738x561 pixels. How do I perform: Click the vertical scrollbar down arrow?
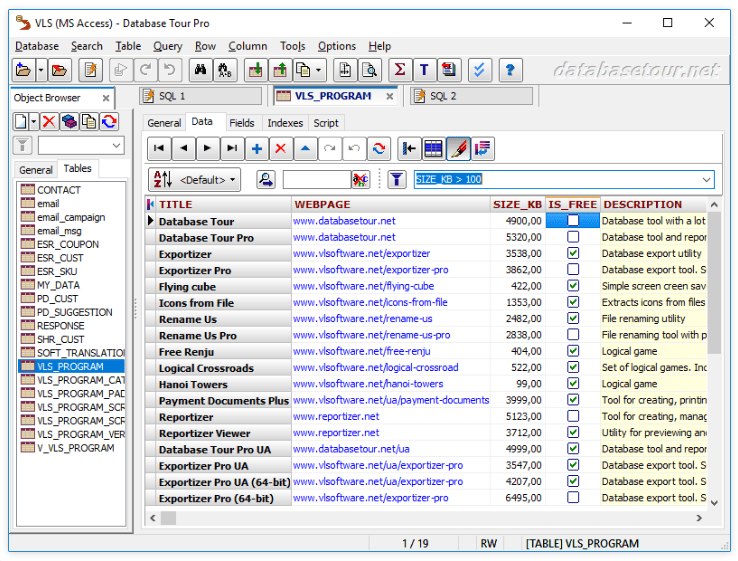click(714, 503)
